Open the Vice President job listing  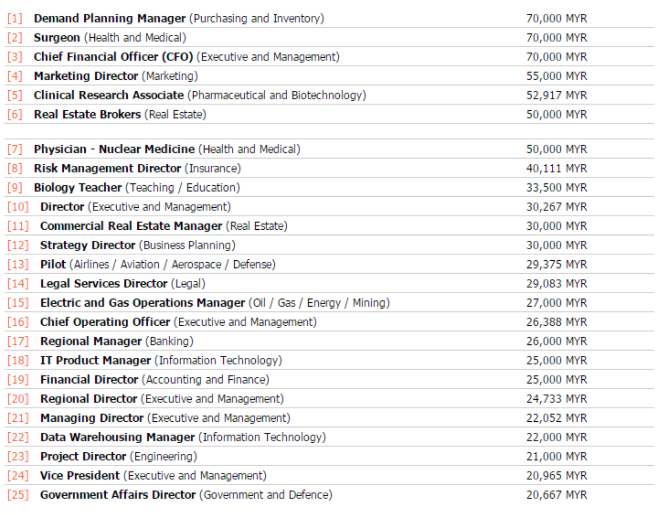pyautogui.click(x=80, y=476)
